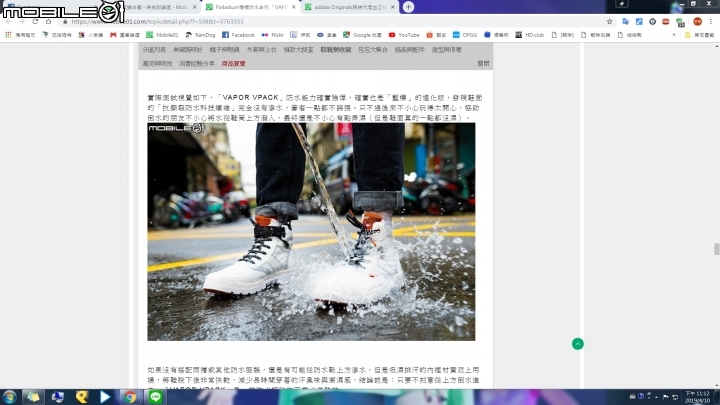This screenshot has height=405, width=720.
Task: Open the LINE app on the taskbar
Action: tap(155, 397)
